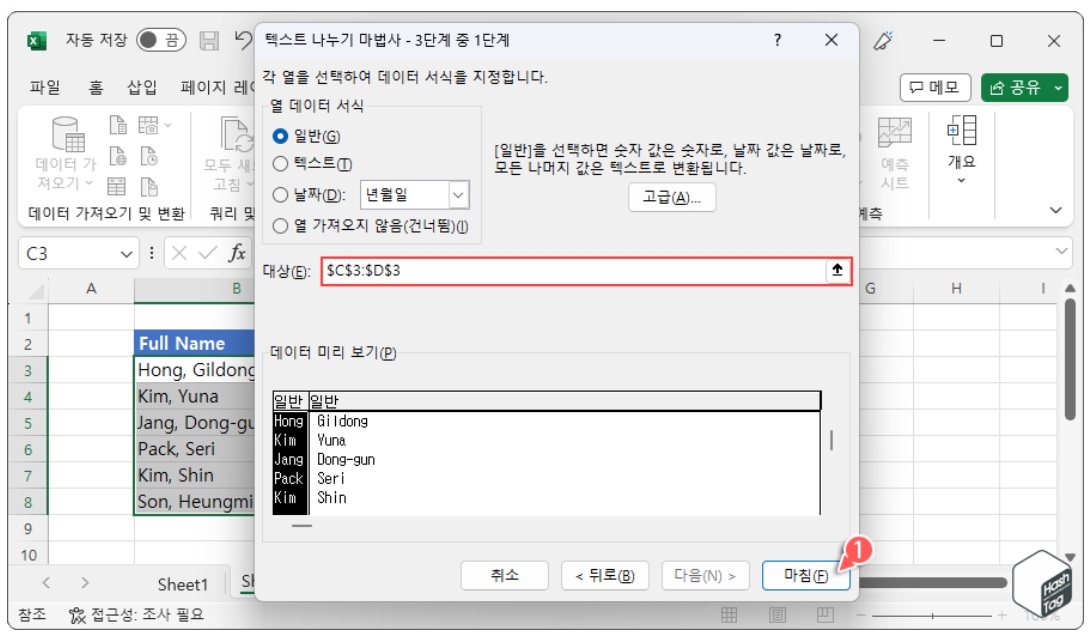The width and height of the screenshot is (1088, 634).
Task: Collapse the ribbon with the chevron
Action: (x=1055, y=209)
